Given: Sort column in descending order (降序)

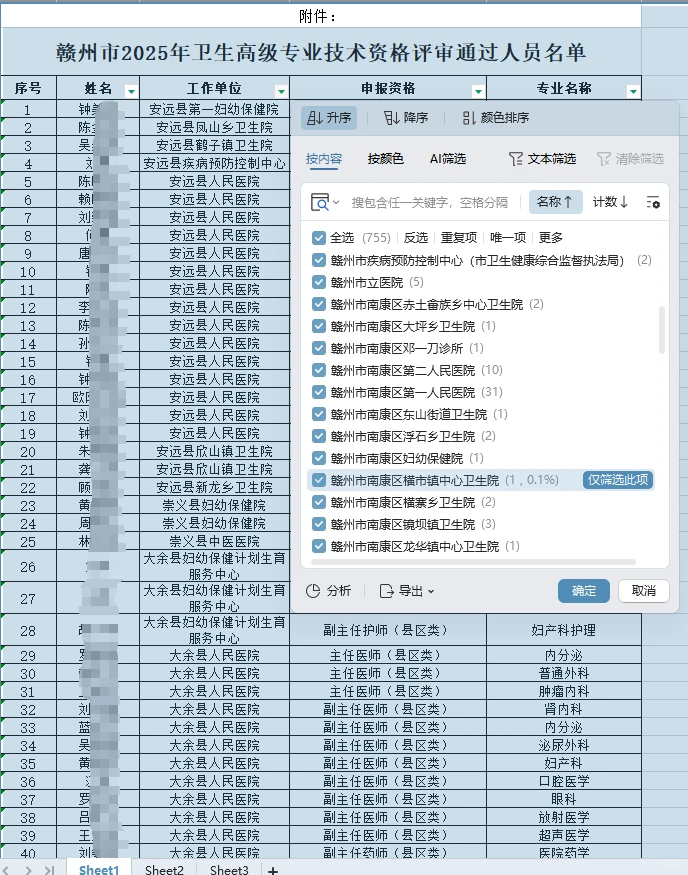Looking at the screenshot, I should (x=406, y=118).
